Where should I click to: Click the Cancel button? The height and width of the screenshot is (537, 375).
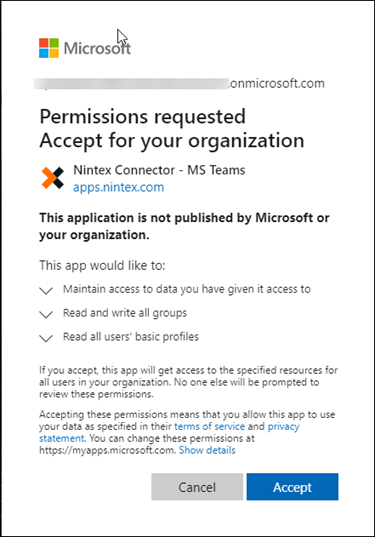pyautogui.click(x=197, y=487)
